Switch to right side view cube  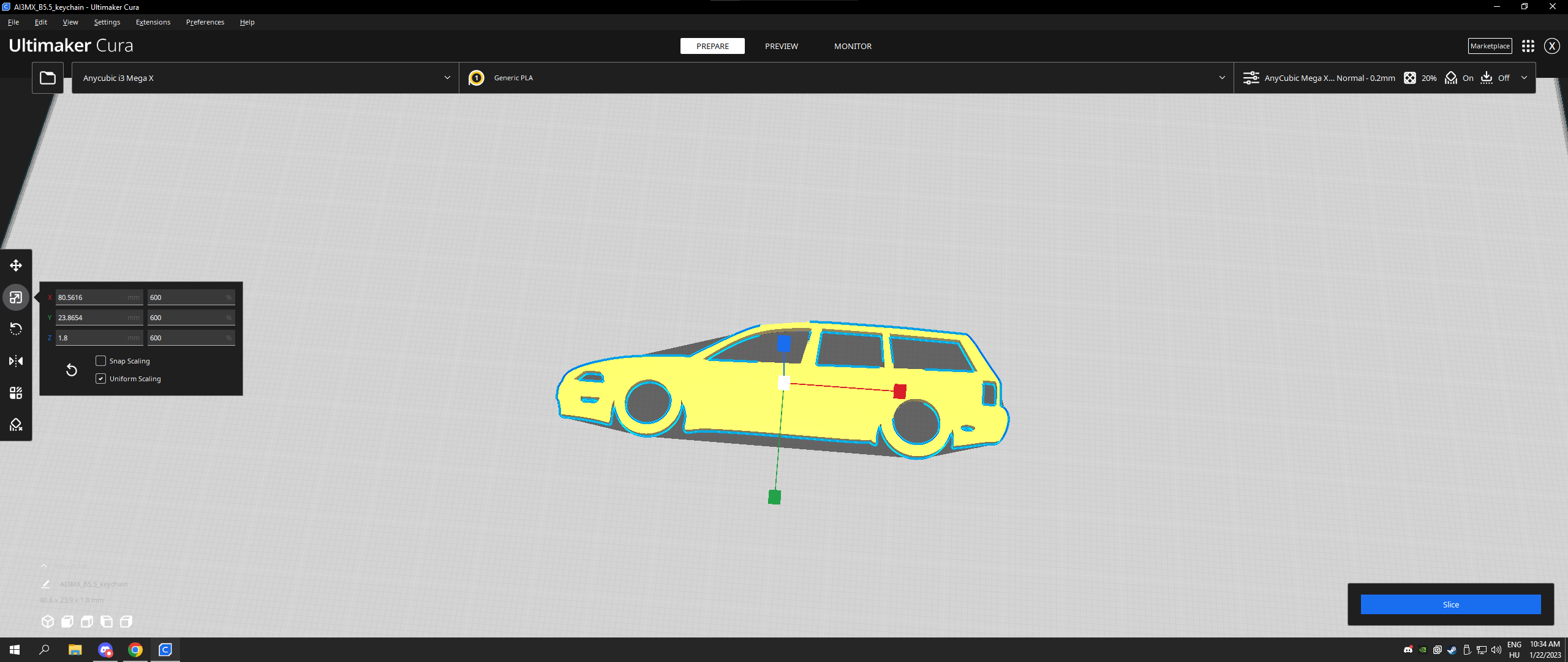click(126, 622)
